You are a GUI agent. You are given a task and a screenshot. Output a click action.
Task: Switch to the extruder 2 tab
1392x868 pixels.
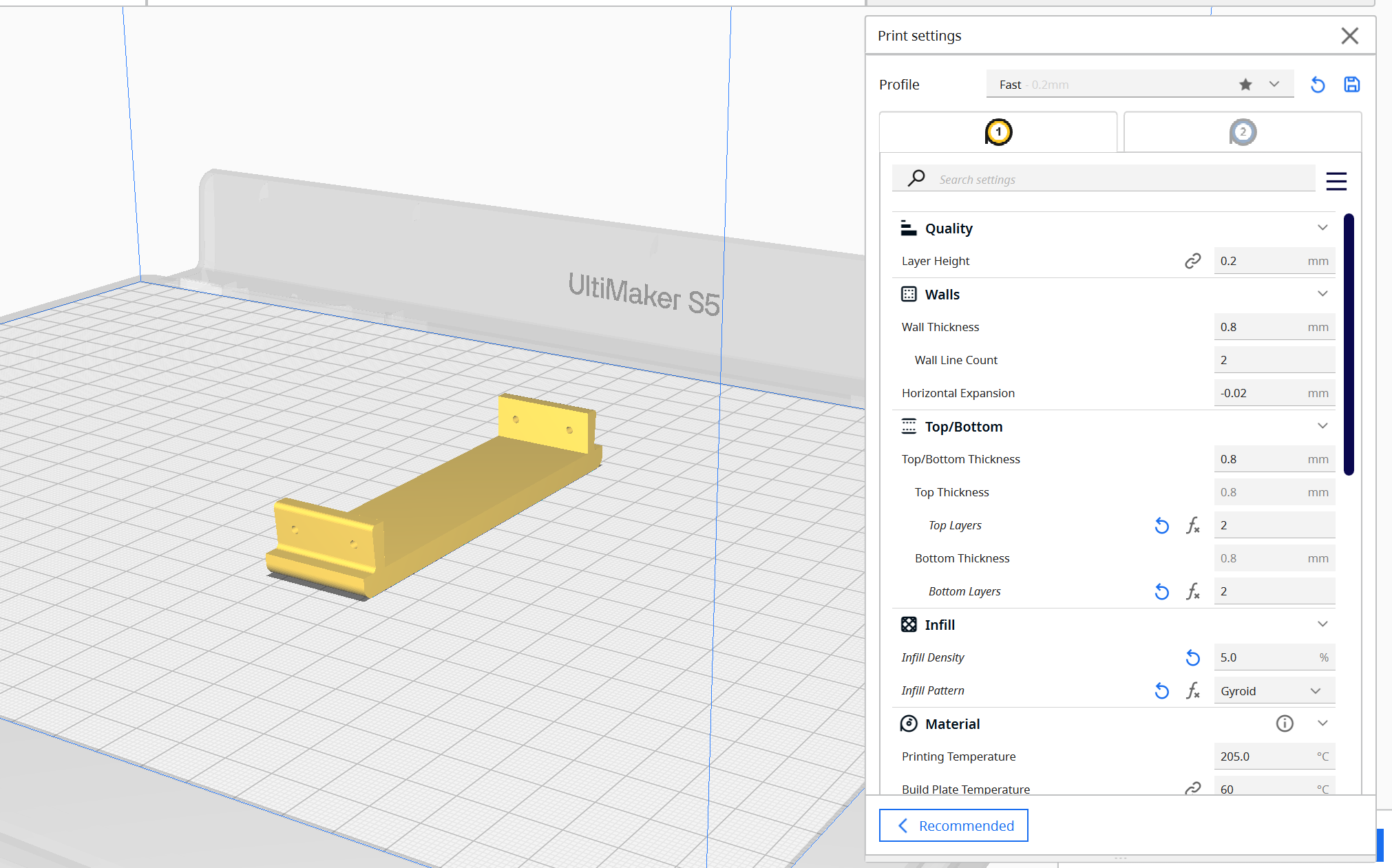[x=1242, y=132]
